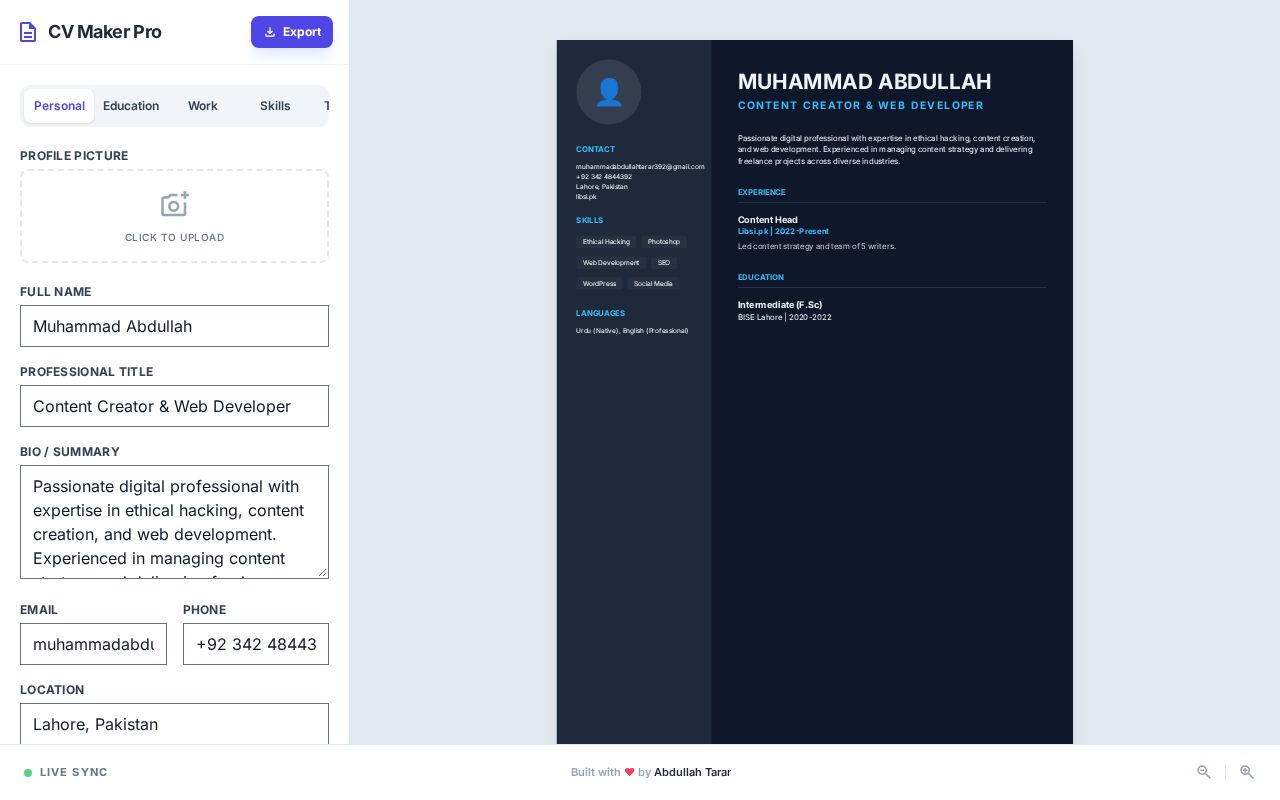Click the 'BISE Lahore | 2020 - 2022' line
This screenshot has width=1280, height=800.
785,318
